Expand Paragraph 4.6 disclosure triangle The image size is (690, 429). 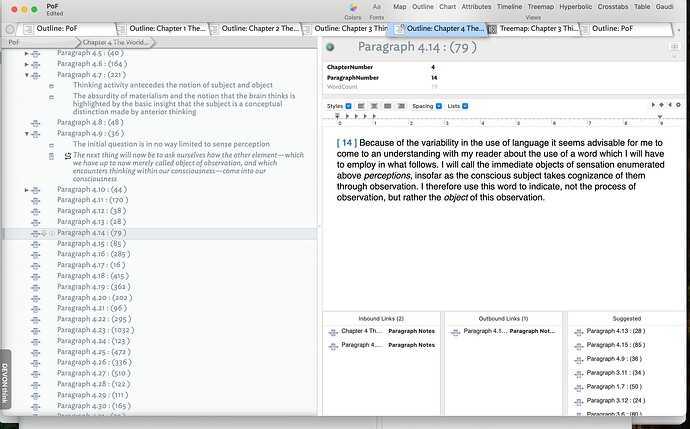[x=26, y=64]
